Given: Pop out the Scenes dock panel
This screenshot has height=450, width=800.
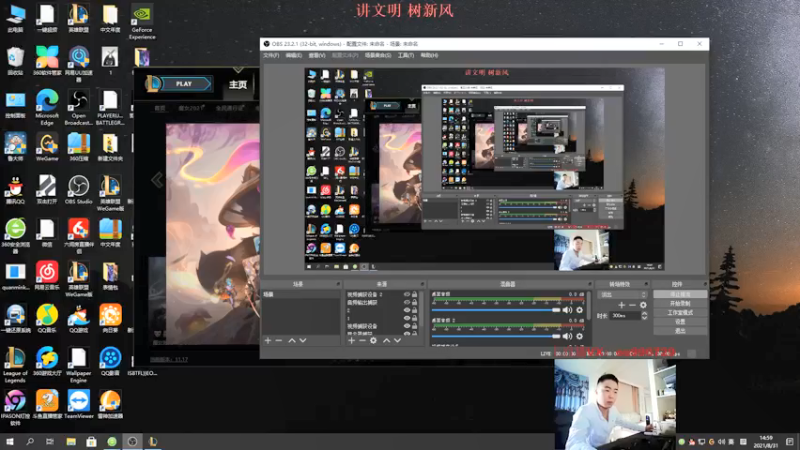Looking at the screenshot, I should [x=338, y=284].
